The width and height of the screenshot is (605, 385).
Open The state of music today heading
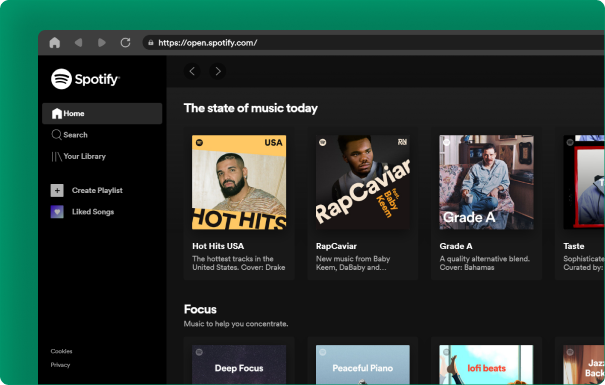click(x=251, y=108)
